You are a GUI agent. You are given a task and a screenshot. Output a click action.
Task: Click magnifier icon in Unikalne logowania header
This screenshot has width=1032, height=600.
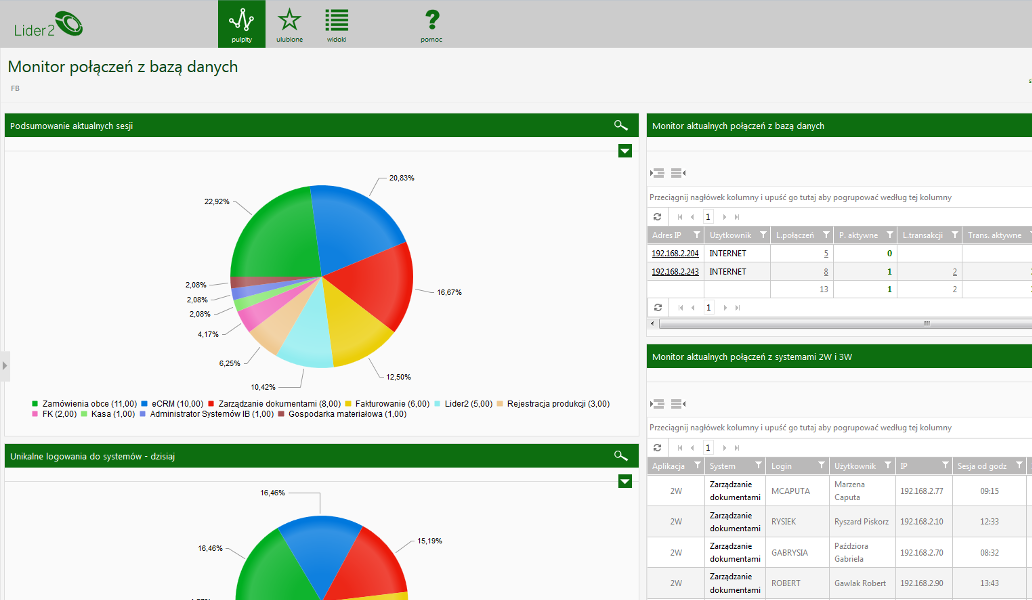click(x=621, y=455)
